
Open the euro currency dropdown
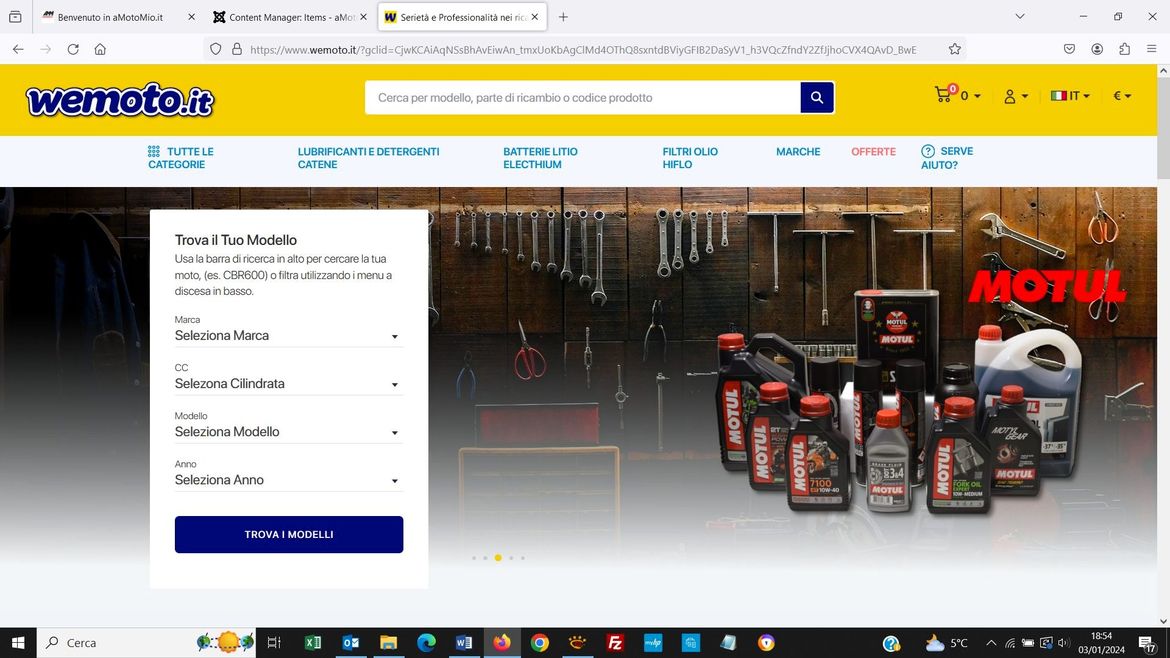click(1122, 95)
